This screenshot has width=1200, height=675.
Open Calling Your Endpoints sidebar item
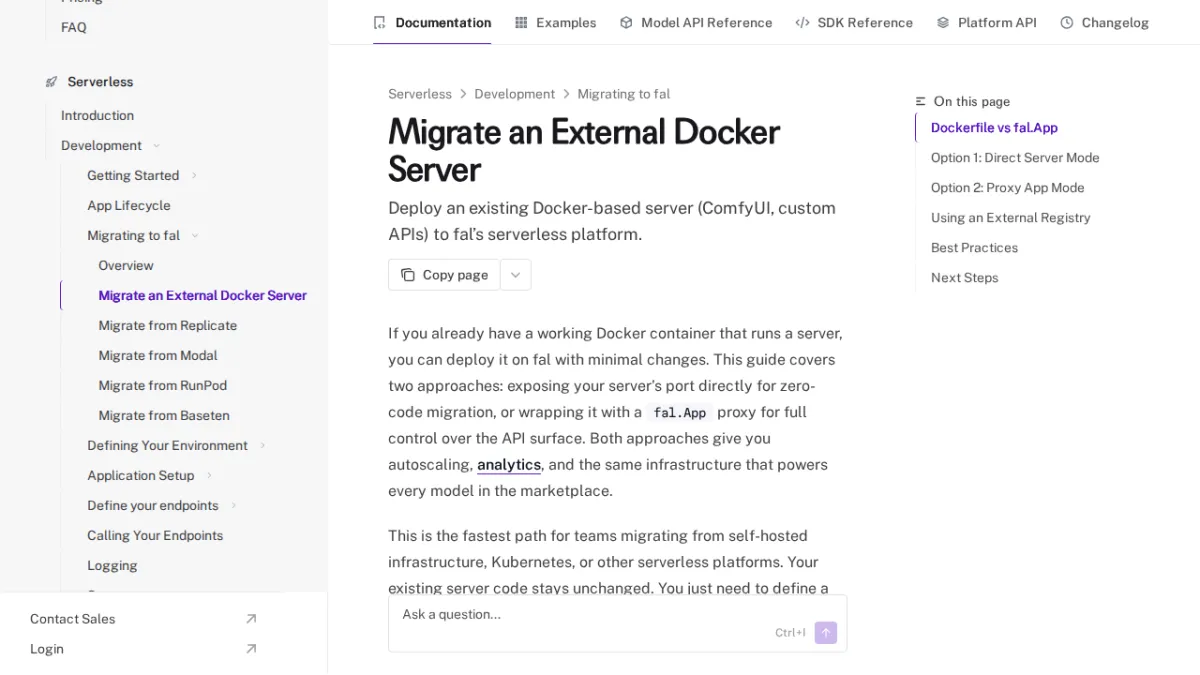click(x=155, y=536)
